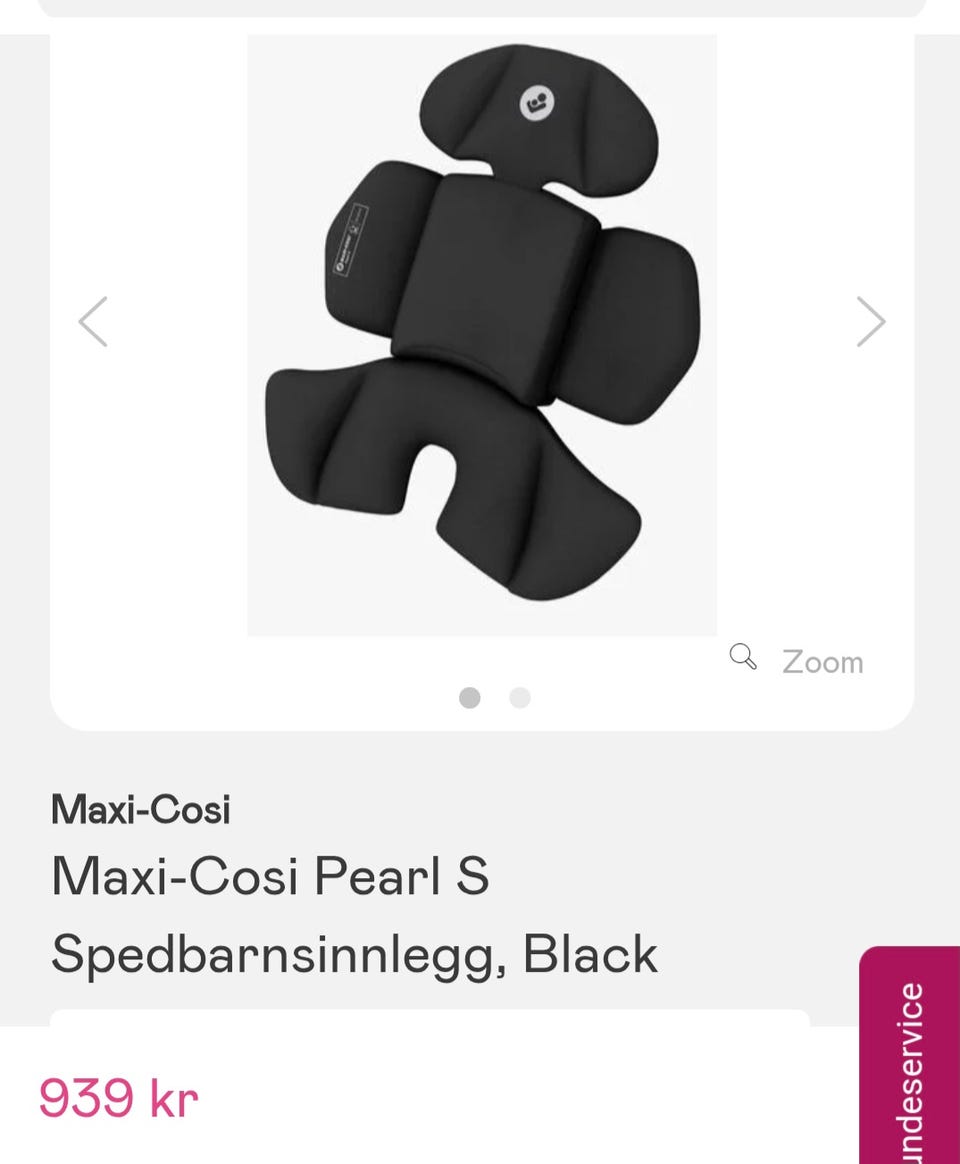Open the Kundeservice side tab
This screenshot has width=960, height=1164.
(x=910, y=1055)
